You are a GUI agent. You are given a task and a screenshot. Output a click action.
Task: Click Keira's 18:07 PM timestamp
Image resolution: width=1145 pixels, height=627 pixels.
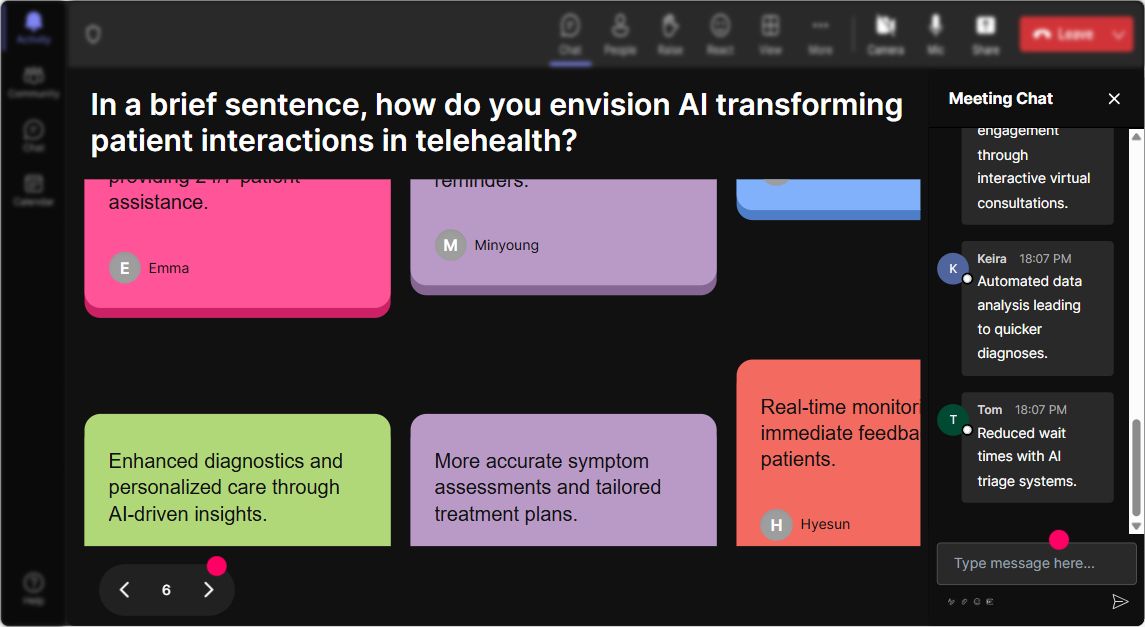coord(1045,258)
